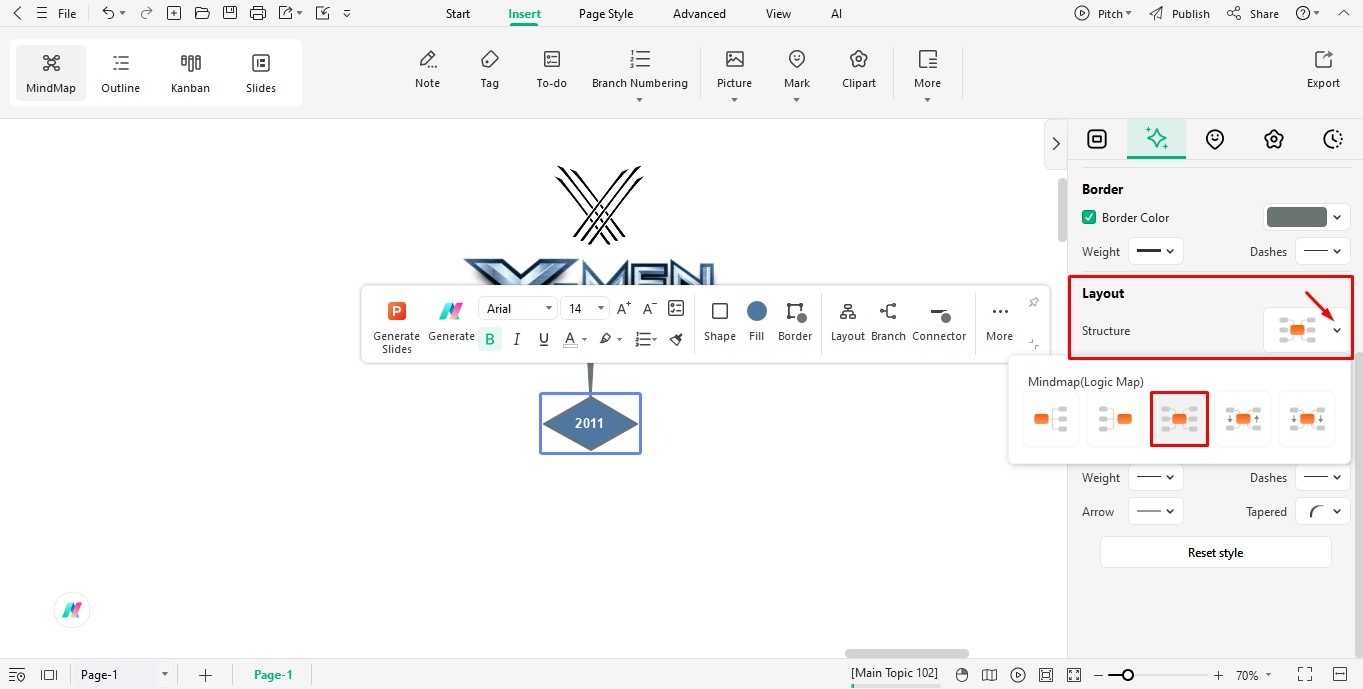Open More insert options

[927, 75]
